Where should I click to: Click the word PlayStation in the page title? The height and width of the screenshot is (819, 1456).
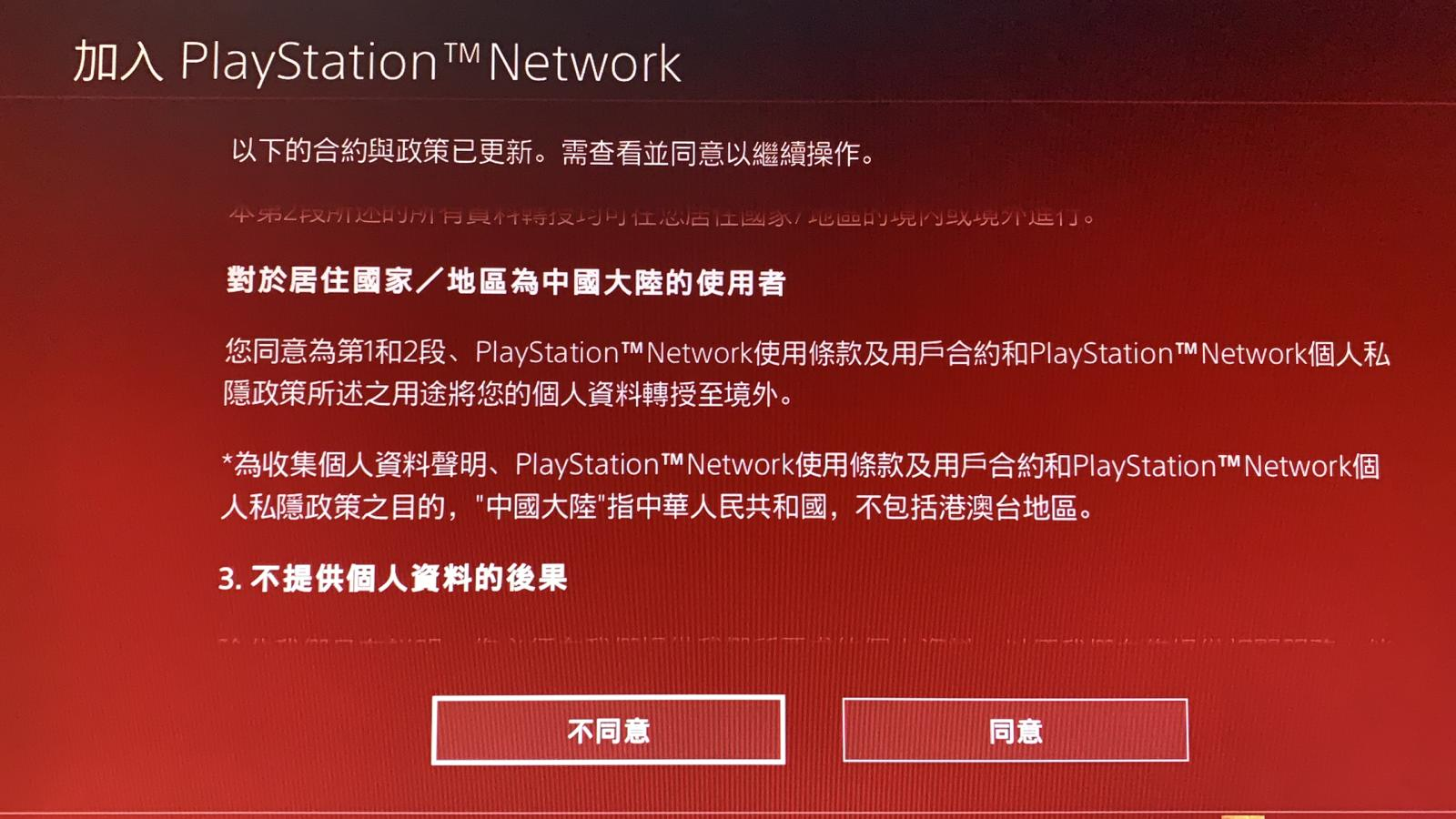pos(309,63)
